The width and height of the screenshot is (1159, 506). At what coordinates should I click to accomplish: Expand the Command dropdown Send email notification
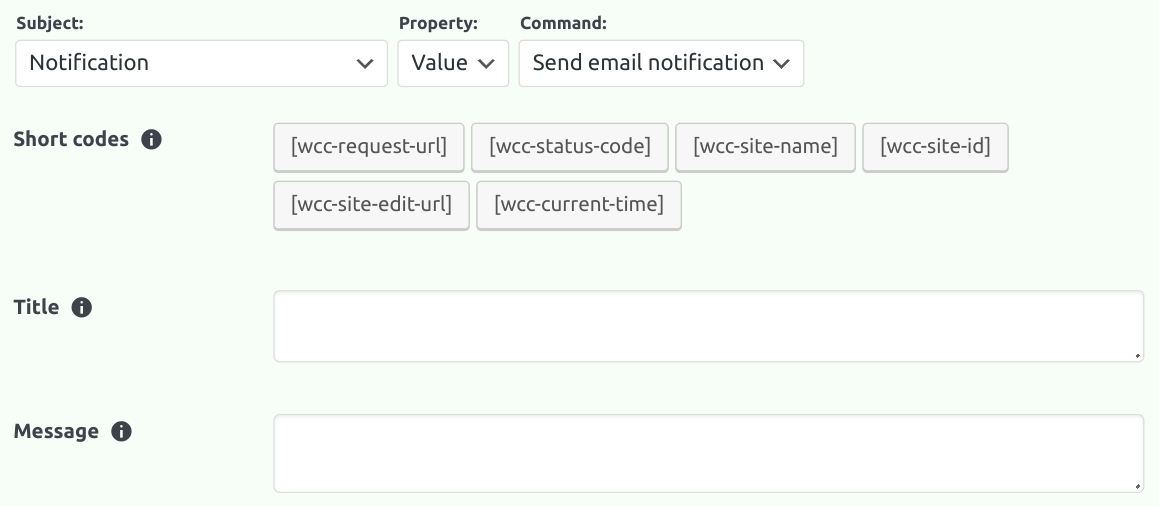pos(661,63)
